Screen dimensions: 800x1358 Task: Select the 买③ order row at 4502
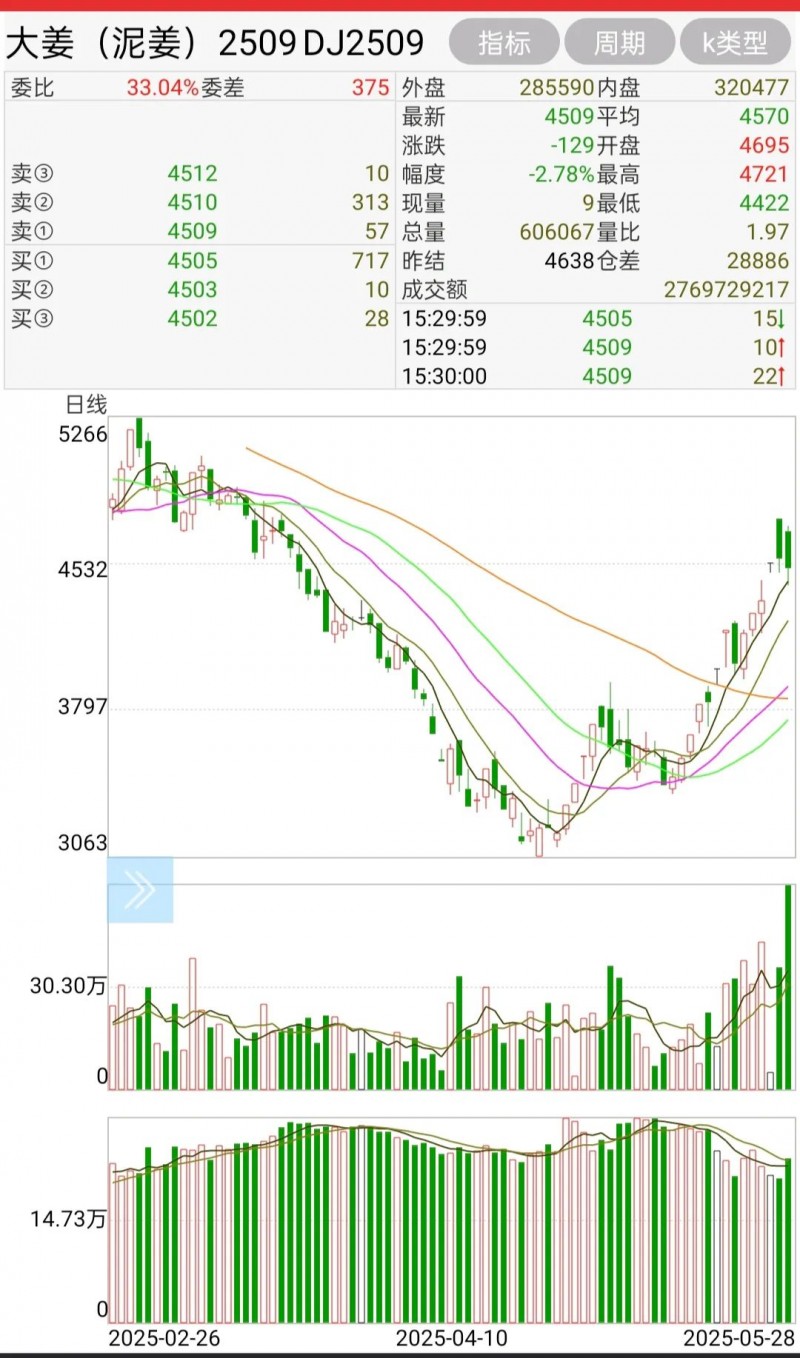(200, 319)
